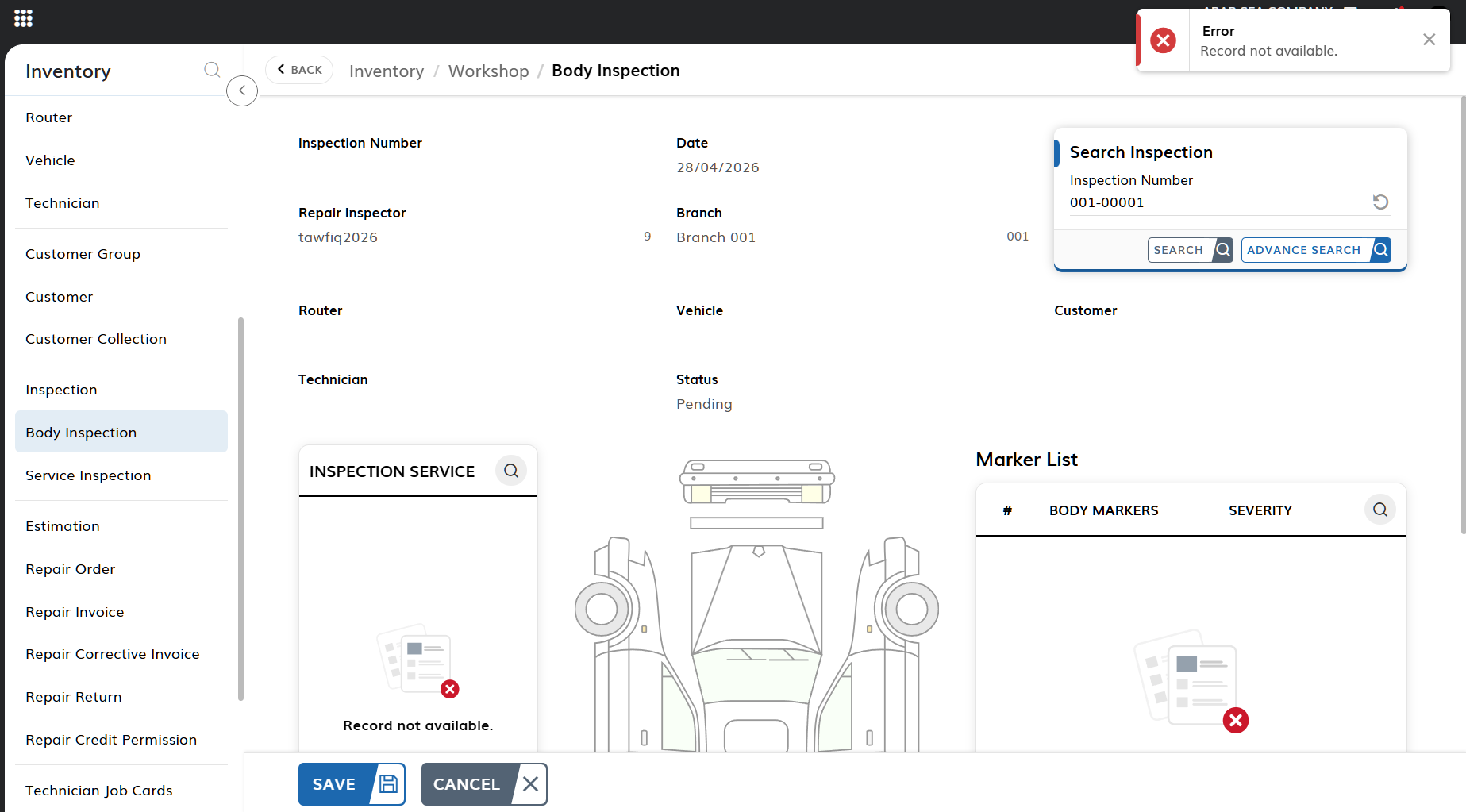Click the Search Inspection panel title

coord(1141,152)
